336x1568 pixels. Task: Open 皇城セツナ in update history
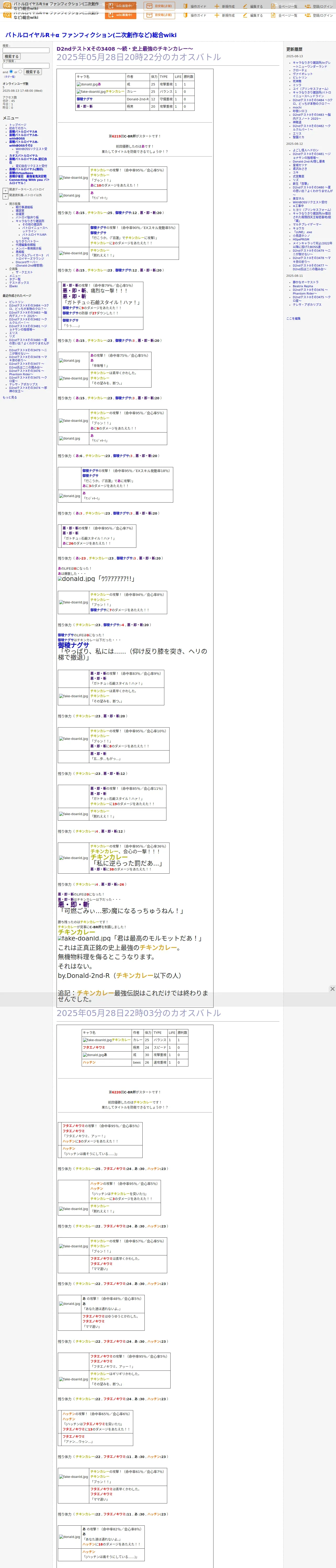tap(300, 165)
